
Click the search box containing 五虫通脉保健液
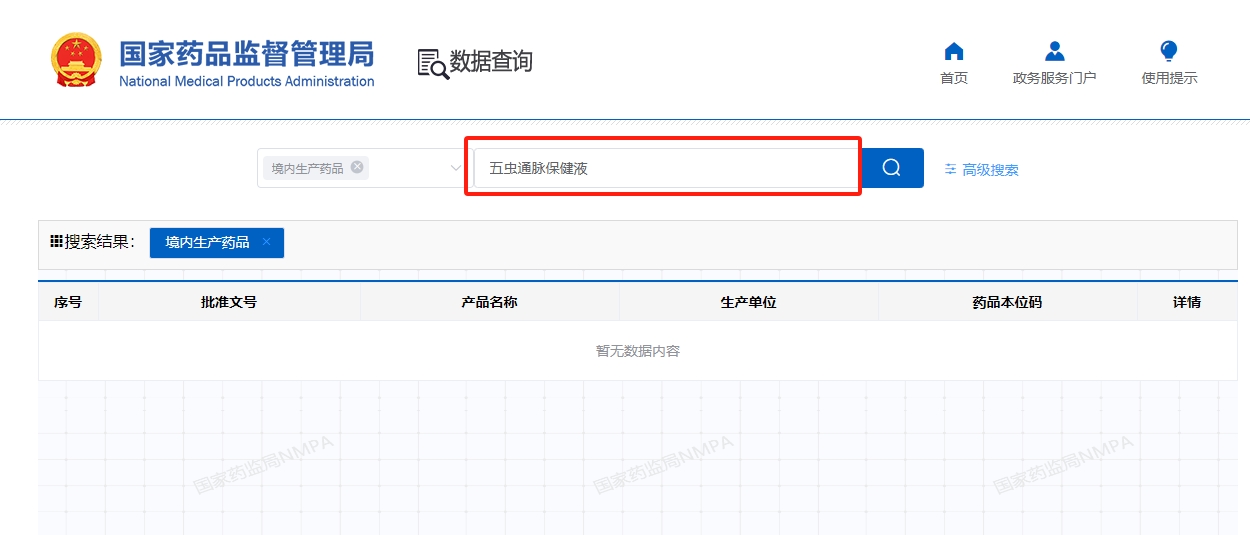tap(665, 168)
